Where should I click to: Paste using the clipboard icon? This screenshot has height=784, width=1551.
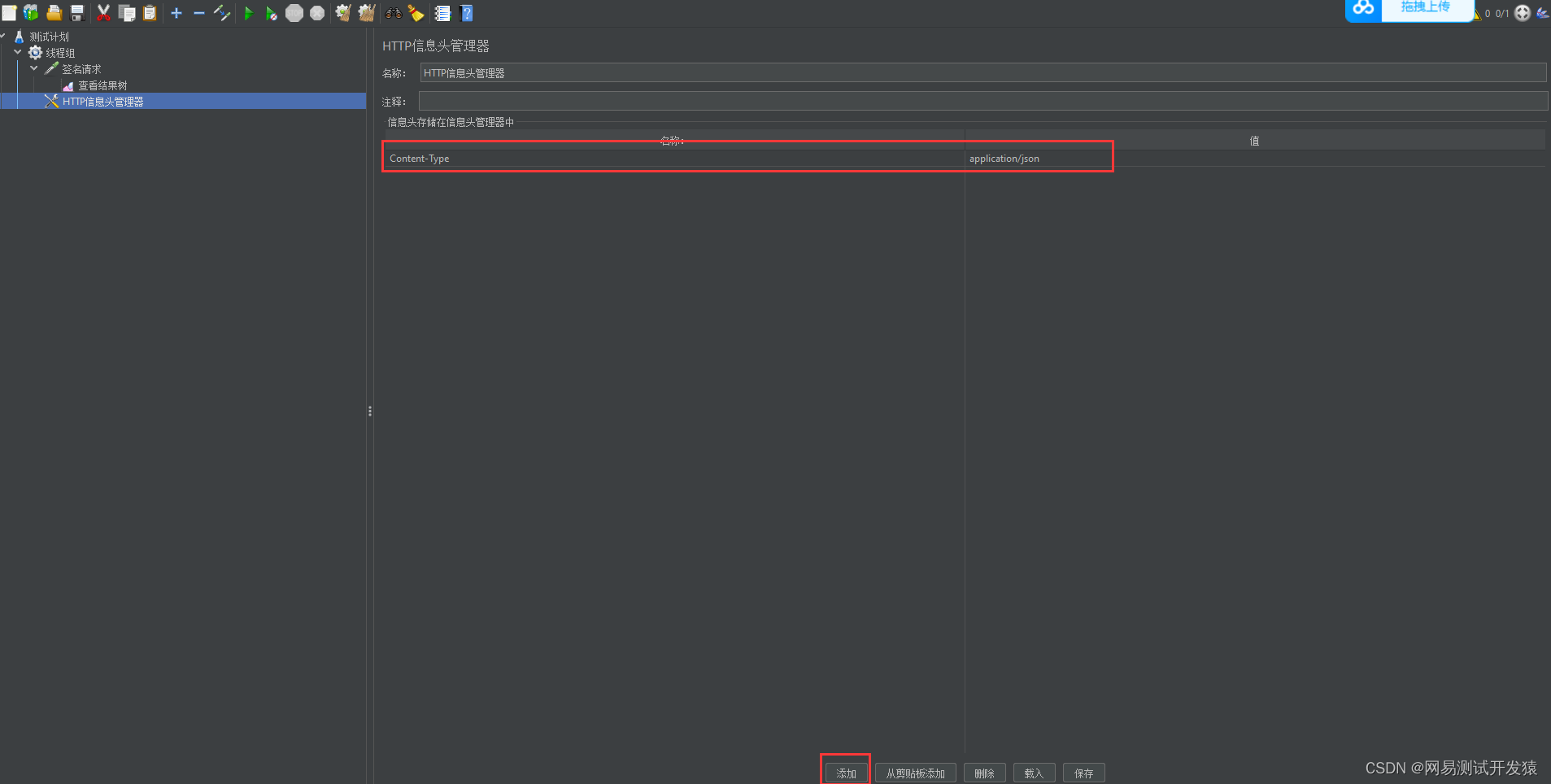pyautogui.click(x=150, y=13)
